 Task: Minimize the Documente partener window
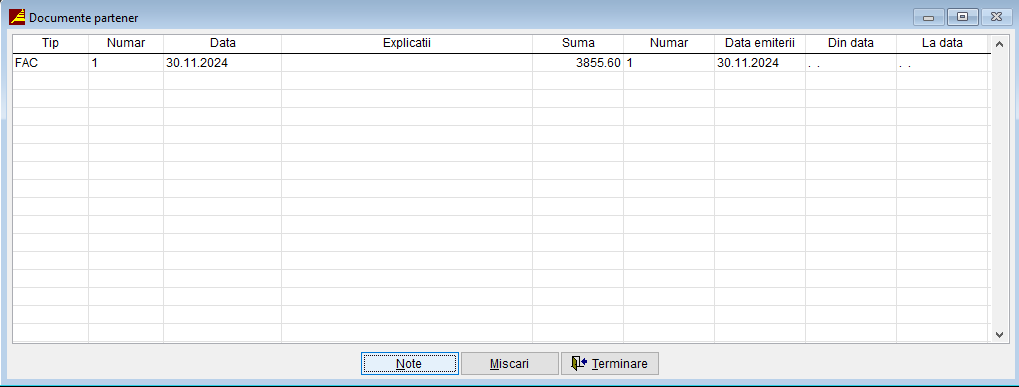click(929, 17)
